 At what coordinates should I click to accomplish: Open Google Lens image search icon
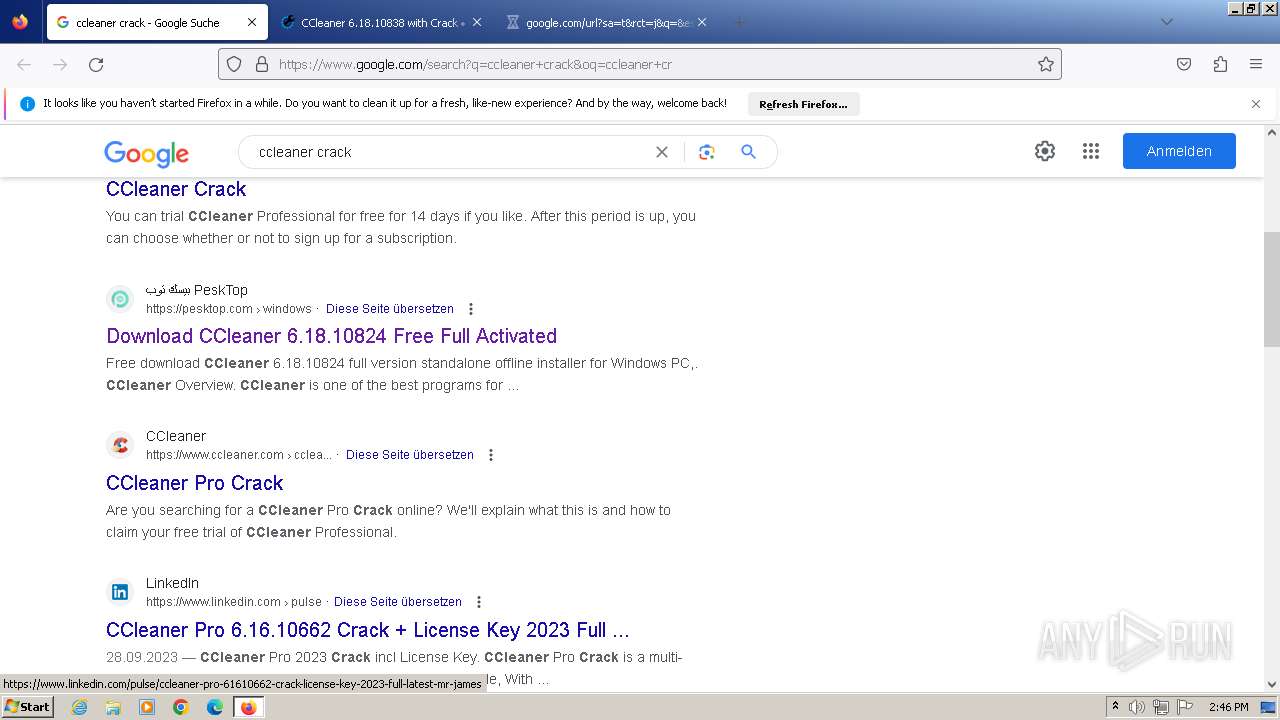(x=707, y=152)
